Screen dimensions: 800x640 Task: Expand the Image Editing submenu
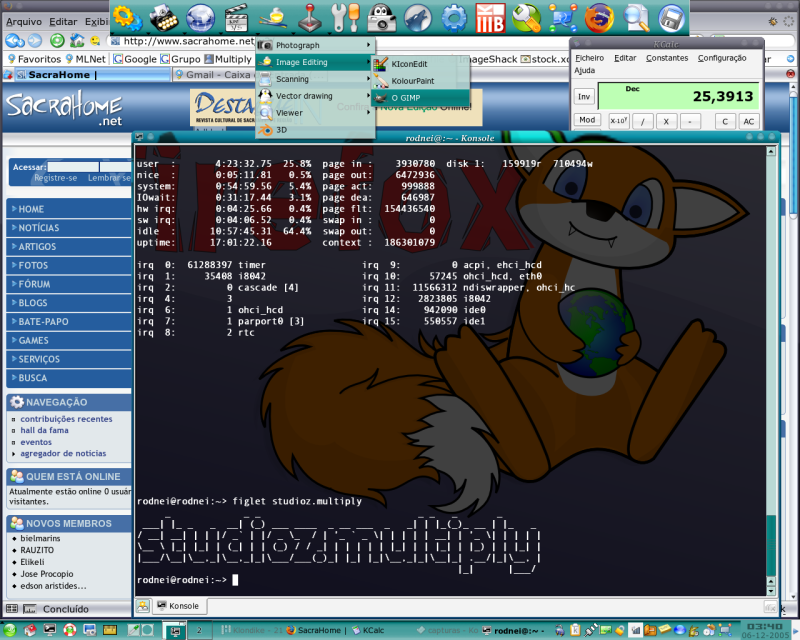tap(315, 62)
